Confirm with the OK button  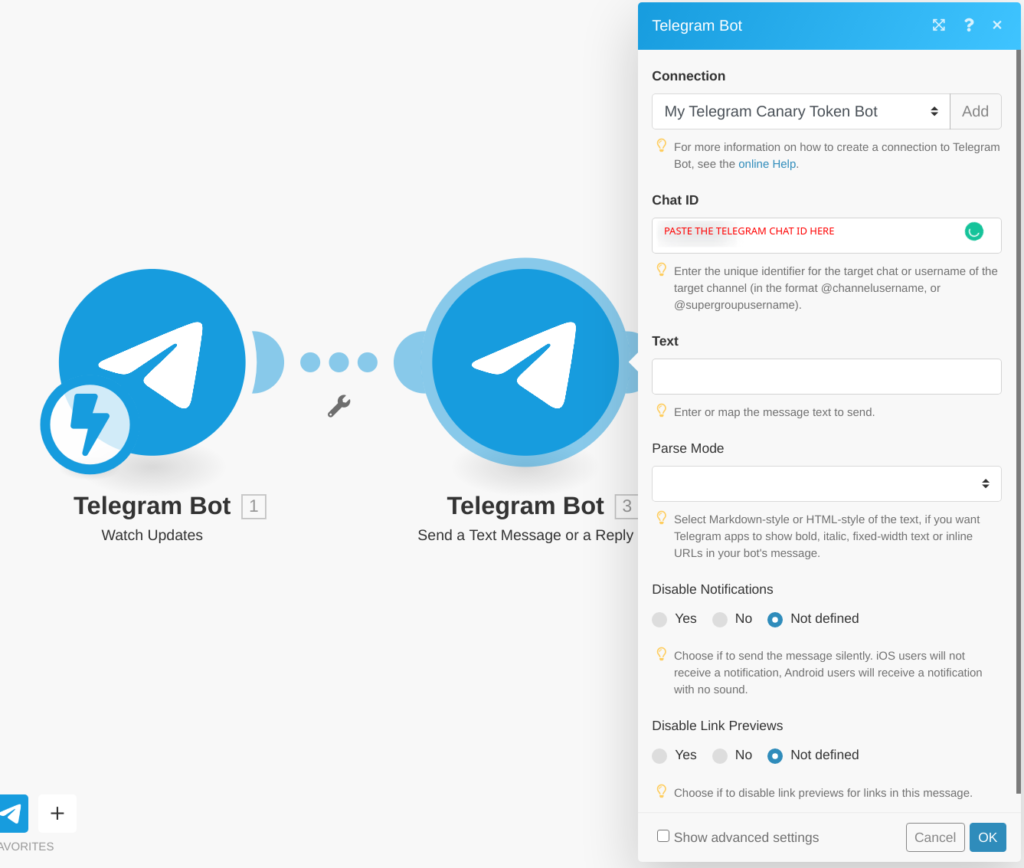(x=987, y=837)
